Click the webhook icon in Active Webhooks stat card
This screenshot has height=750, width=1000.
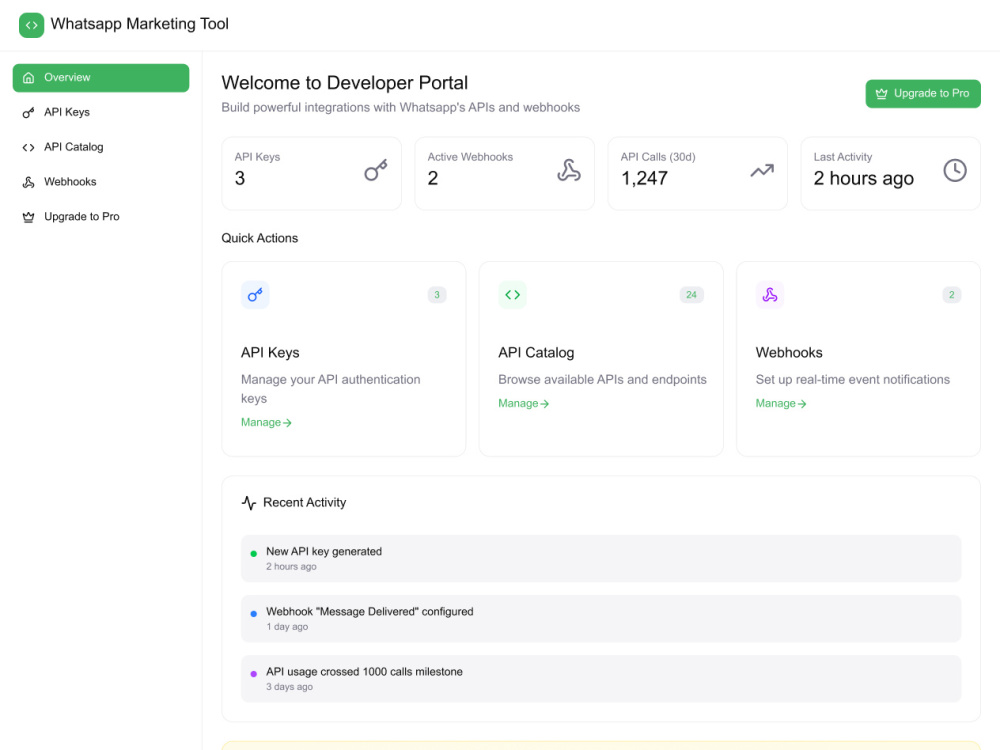click(568, 170)
